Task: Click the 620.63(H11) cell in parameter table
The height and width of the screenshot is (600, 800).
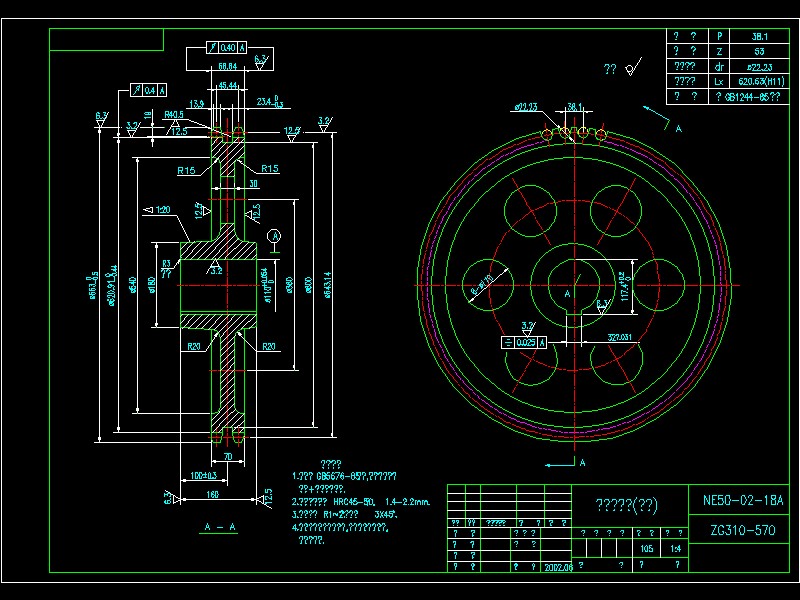Action: tap(761, 82)
